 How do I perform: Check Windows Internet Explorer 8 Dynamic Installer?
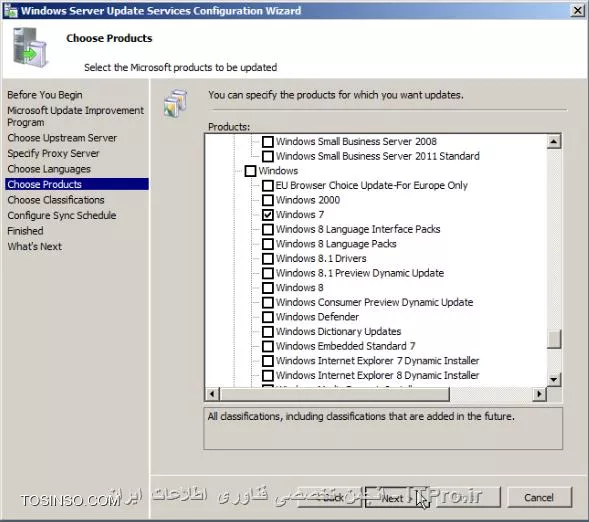268,376
